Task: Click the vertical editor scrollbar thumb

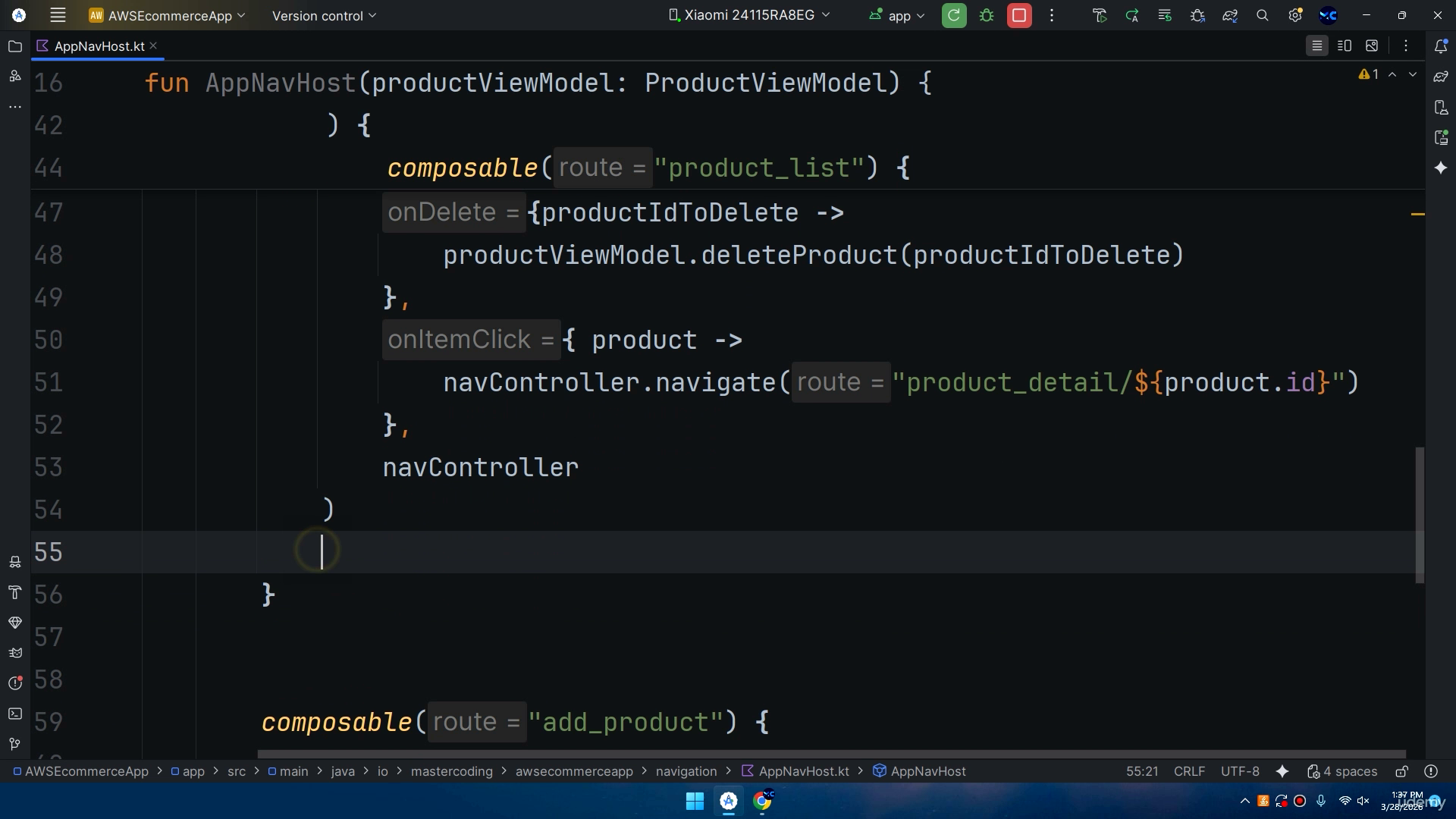Action: click(x=1420, y=515)
